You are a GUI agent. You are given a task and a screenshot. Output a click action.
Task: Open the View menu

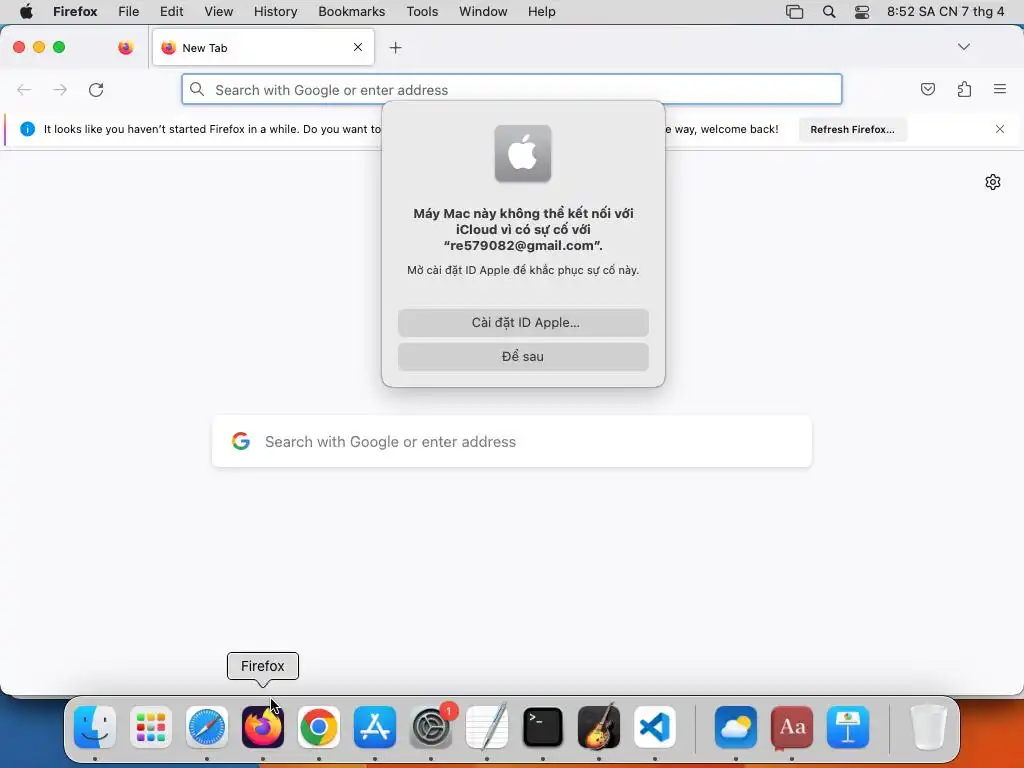tap(219, 12)
